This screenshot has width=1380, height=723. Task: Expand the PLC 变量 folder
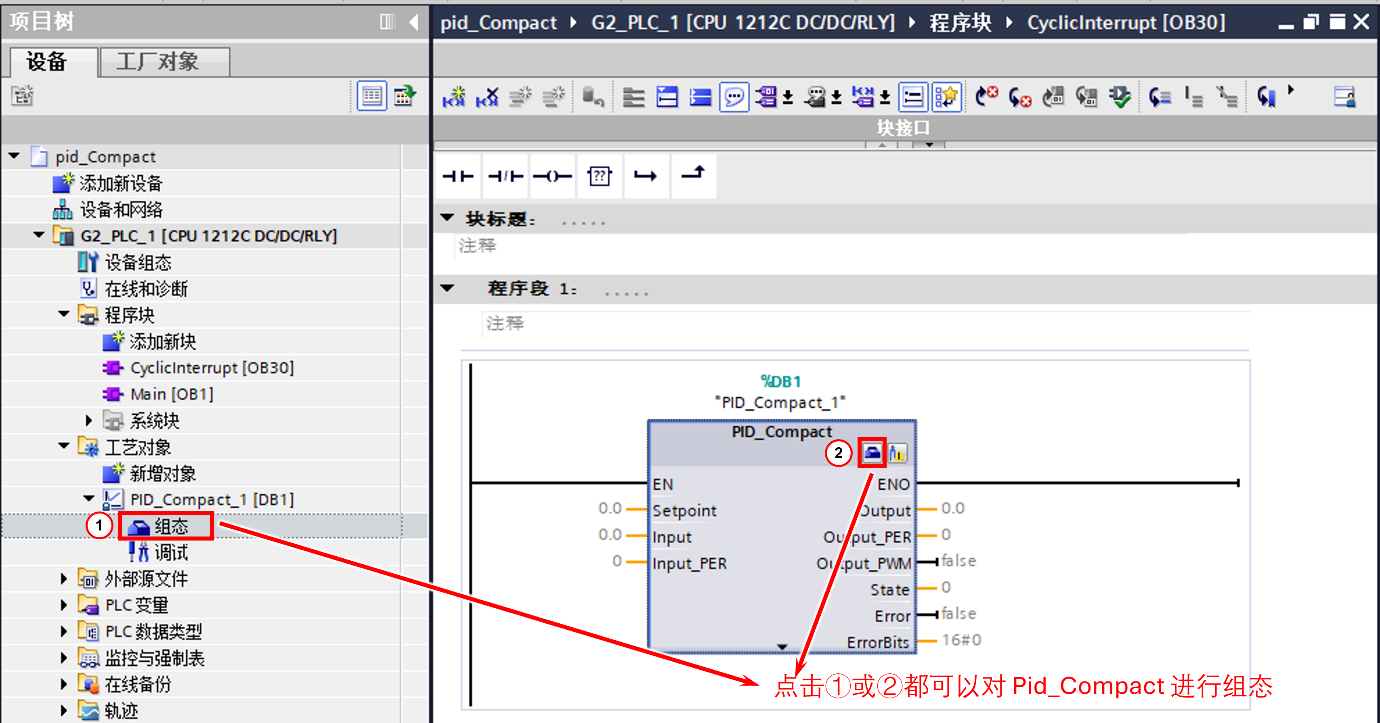[x=64, y=605]
